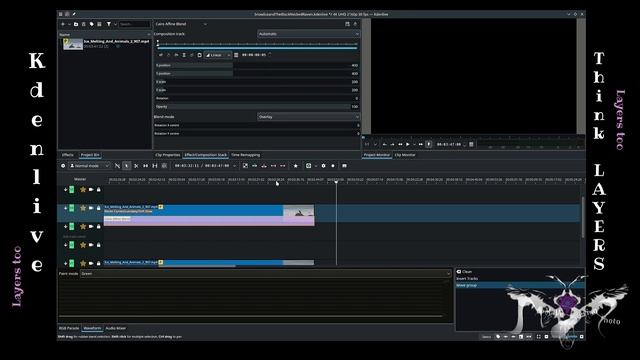Viewport: 640px width, 360px height.
Task: Expand the dropdown arrow beside the filter icon
Action: click(x=116, y=24)
